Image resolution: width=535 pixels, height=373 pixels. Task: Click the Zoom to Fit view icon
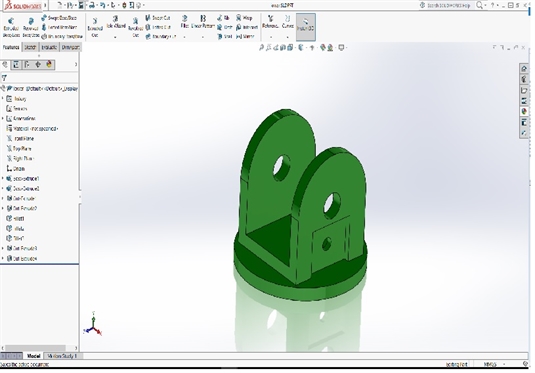[x=262, y=48]
